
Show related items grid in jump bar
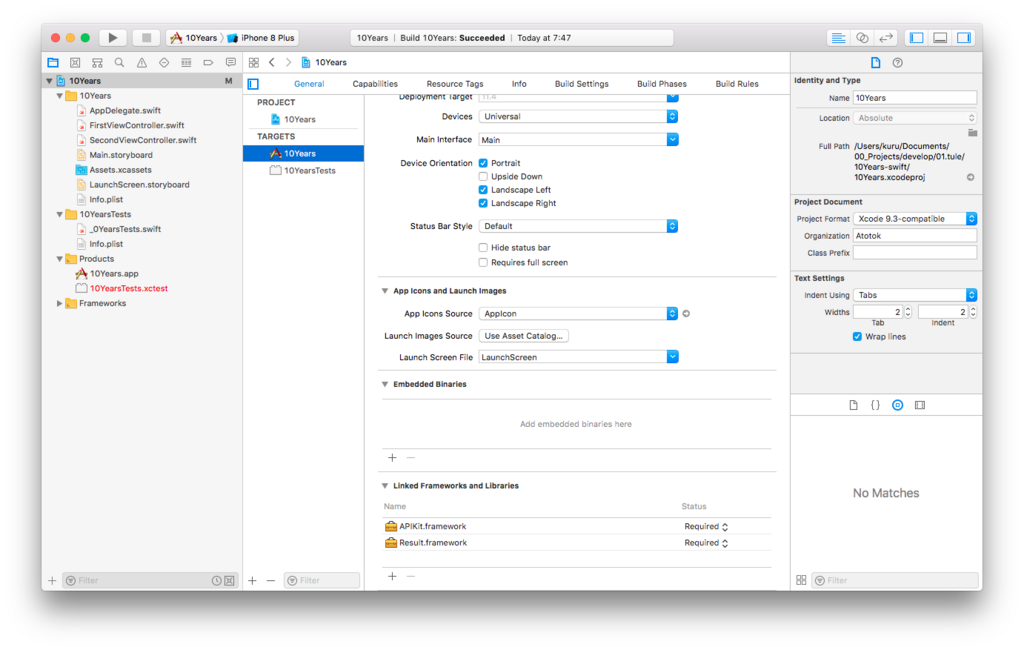tap(254, 63)
